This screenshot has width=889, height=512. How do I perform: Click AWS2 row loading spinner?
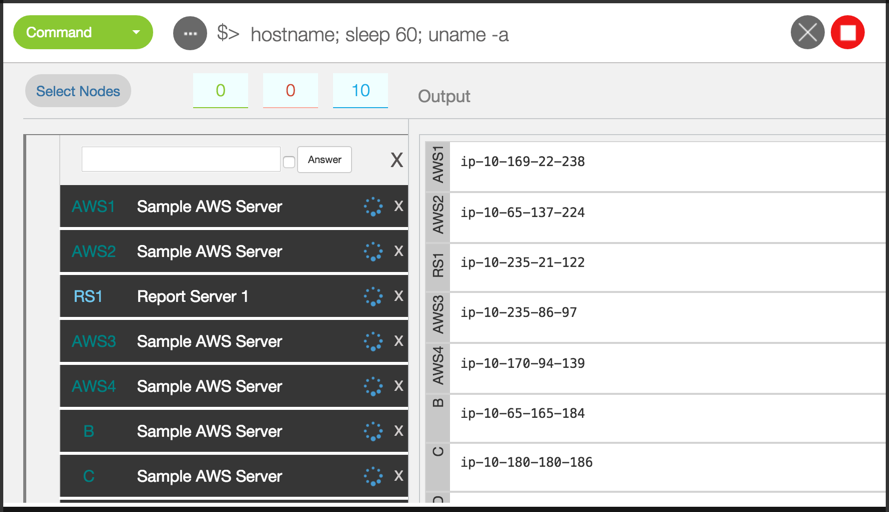tap(373, 251)
